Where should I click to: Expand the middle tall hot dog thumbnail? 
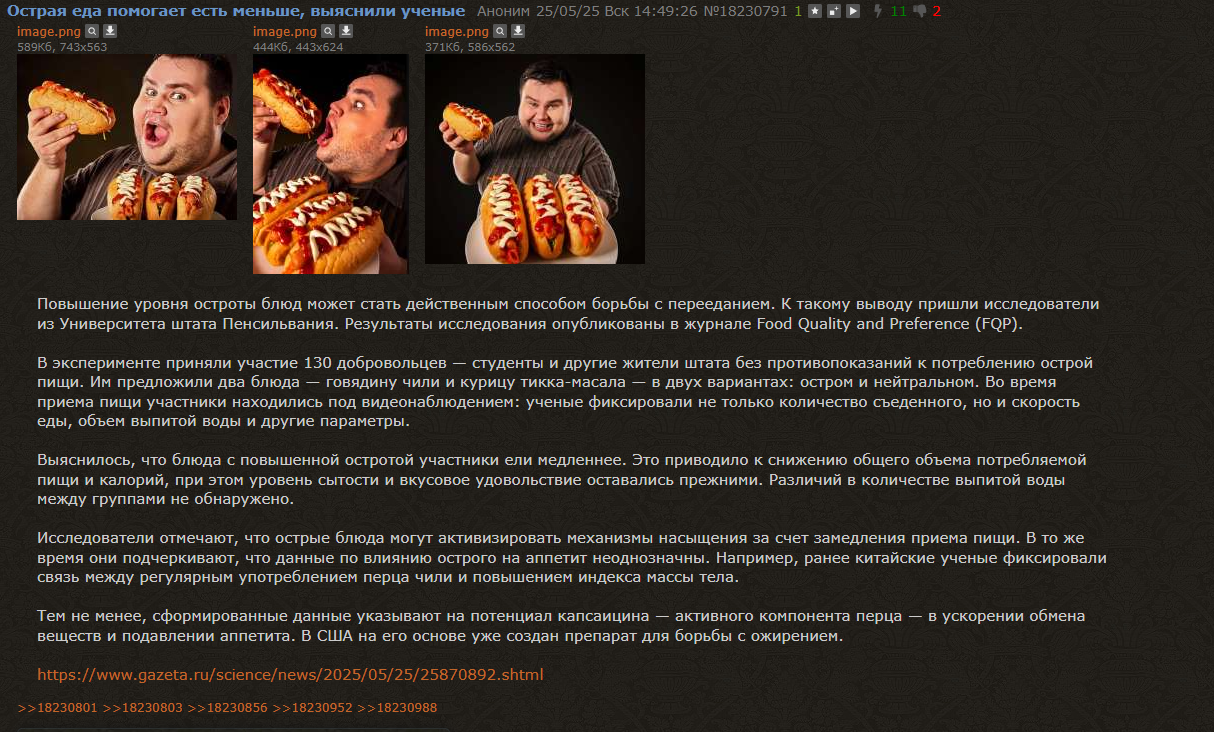[x=330, y=164]
